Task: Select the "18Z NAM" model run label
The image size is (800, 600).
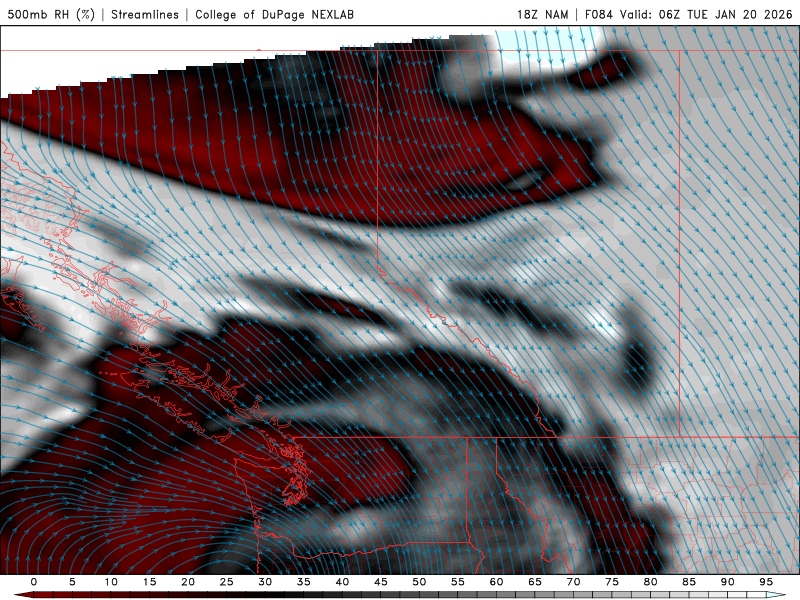Action: [x=543, y=14]
